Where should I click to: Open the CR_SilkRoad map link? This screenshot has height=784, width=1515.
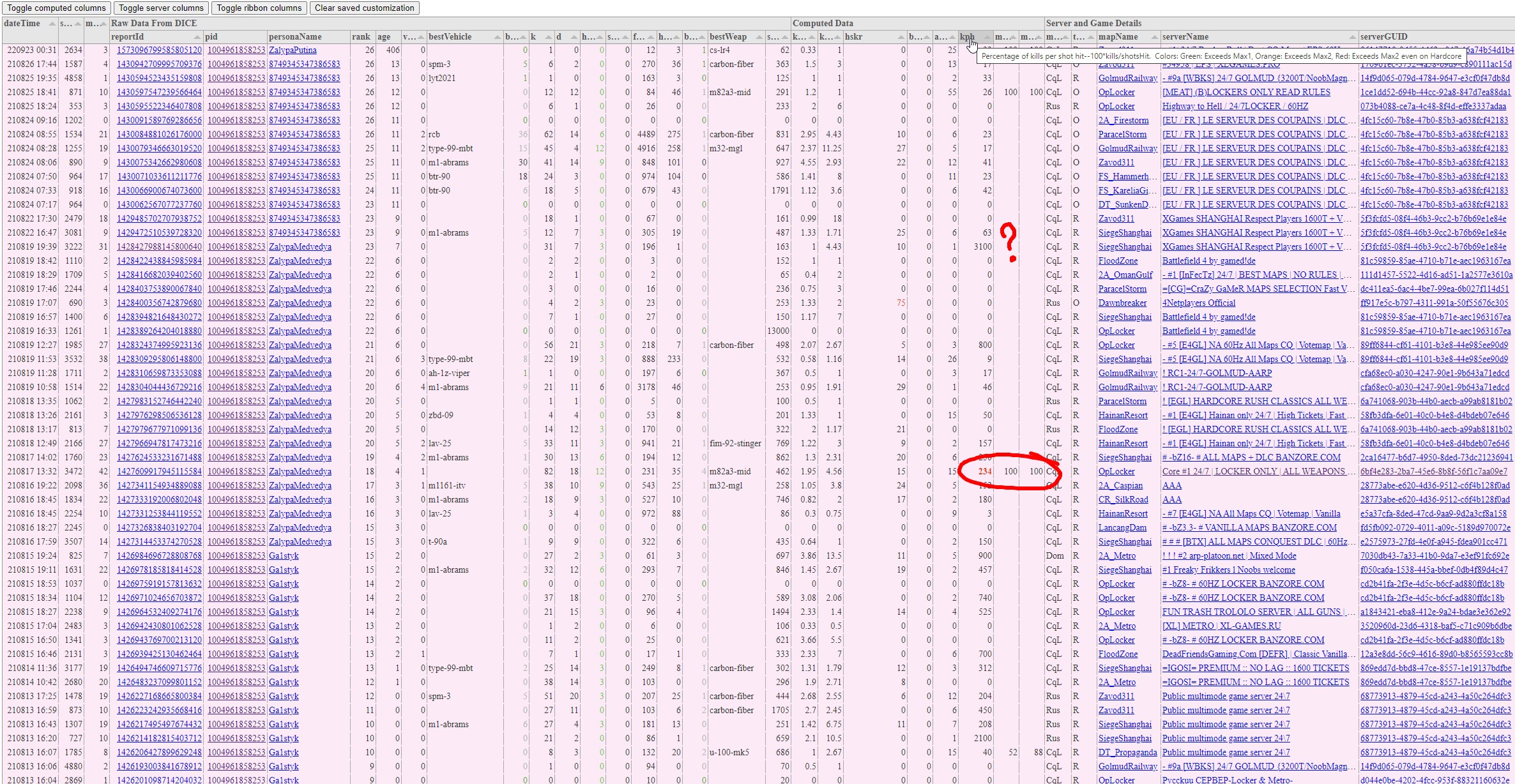(x=1123, y=500)
